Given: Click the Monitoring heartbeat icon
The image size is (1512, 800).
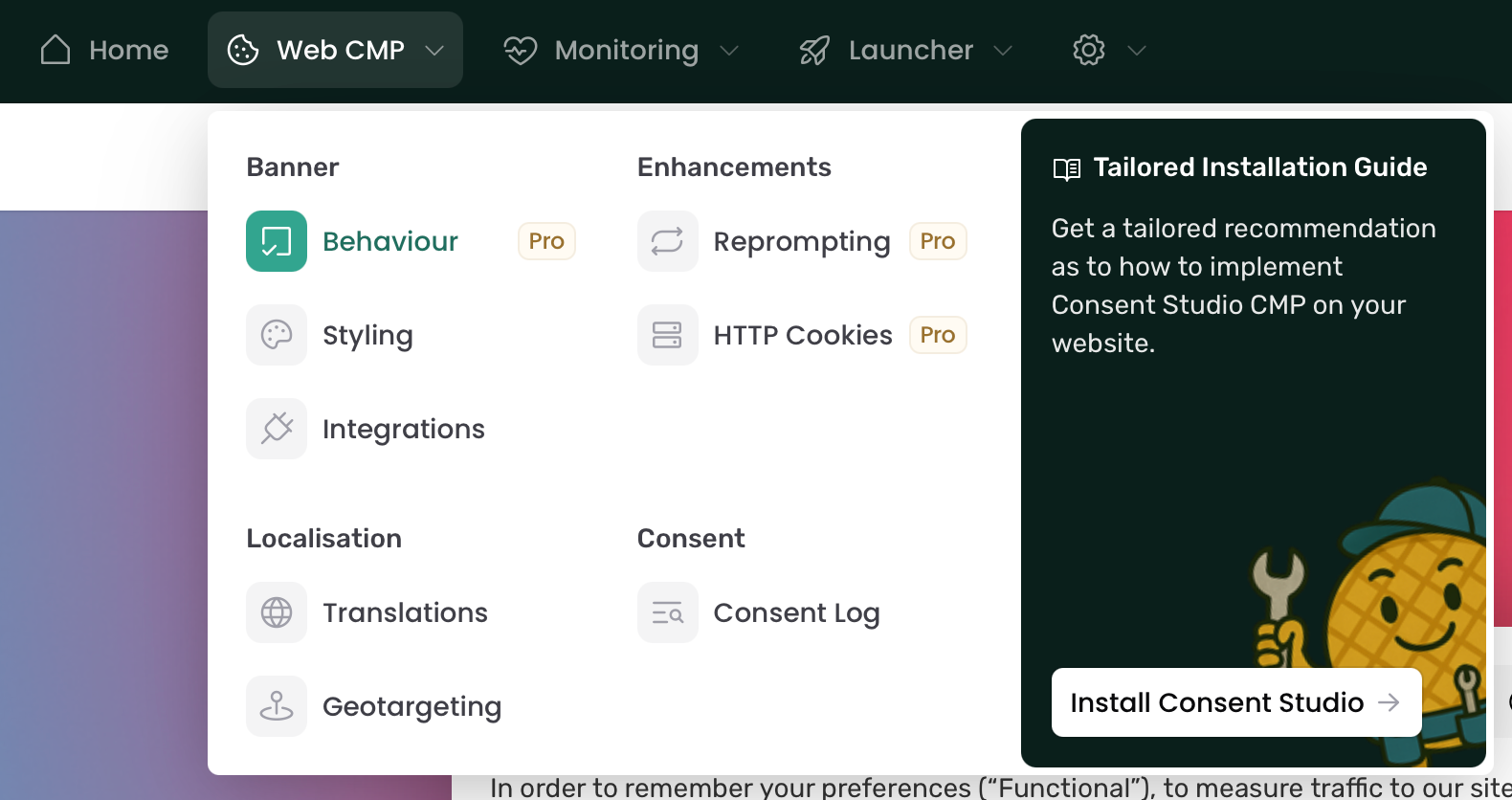Looking at the screenshot, I should click(x=521, y=50).
